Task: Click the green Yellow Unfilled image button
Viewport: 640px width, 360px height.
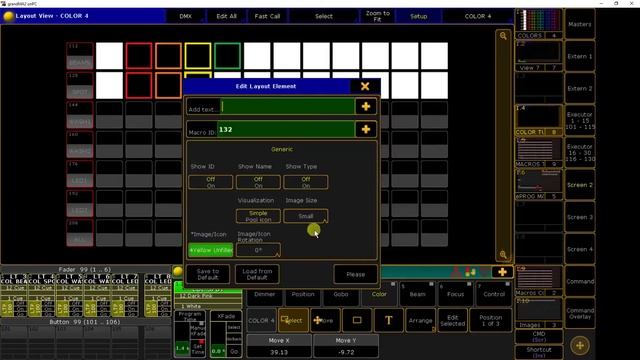Action: click(211, 250)
